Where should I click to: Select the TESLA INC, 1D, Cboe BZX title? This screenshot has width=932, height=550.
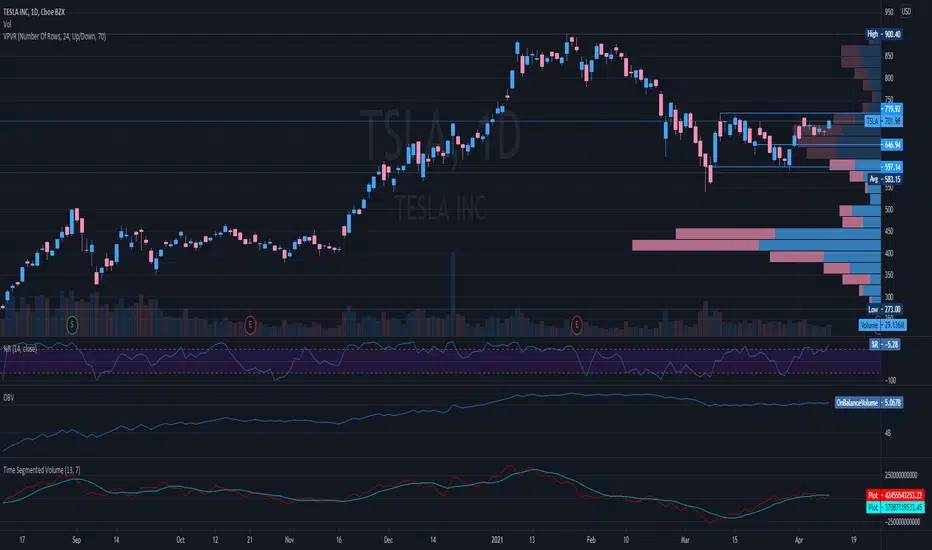34,12
